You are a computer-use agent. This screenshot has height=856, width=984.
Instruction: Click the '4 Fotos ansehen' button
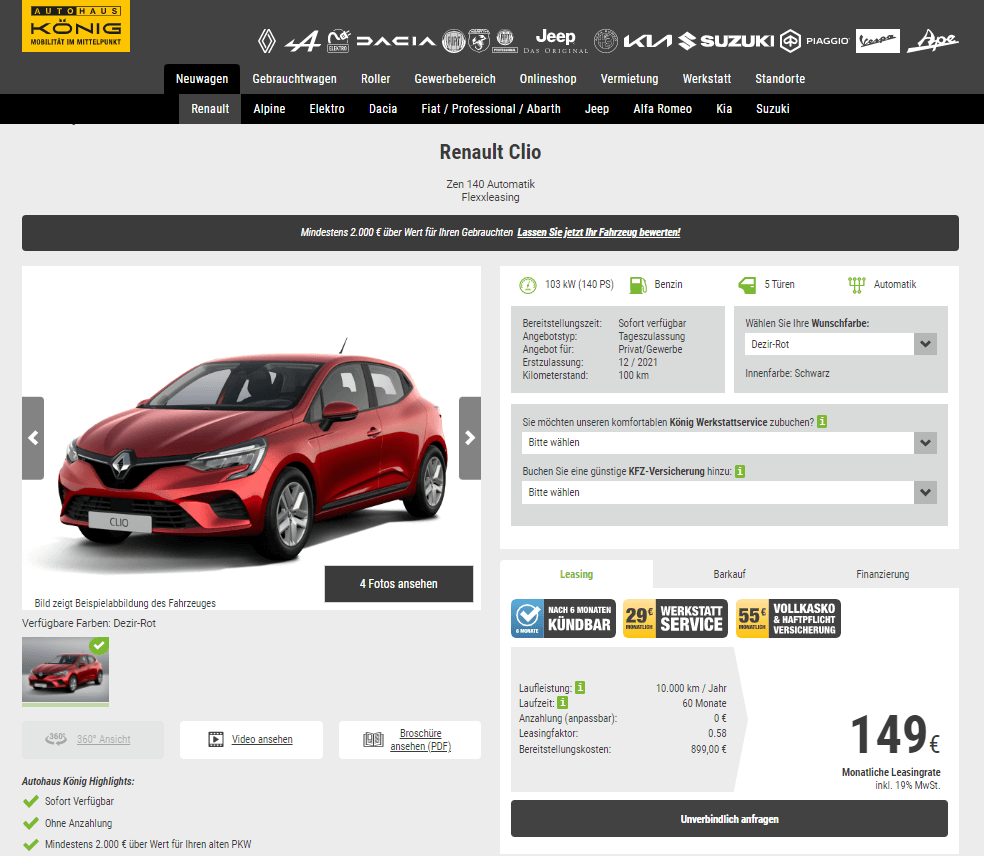(x=398, y=584)
